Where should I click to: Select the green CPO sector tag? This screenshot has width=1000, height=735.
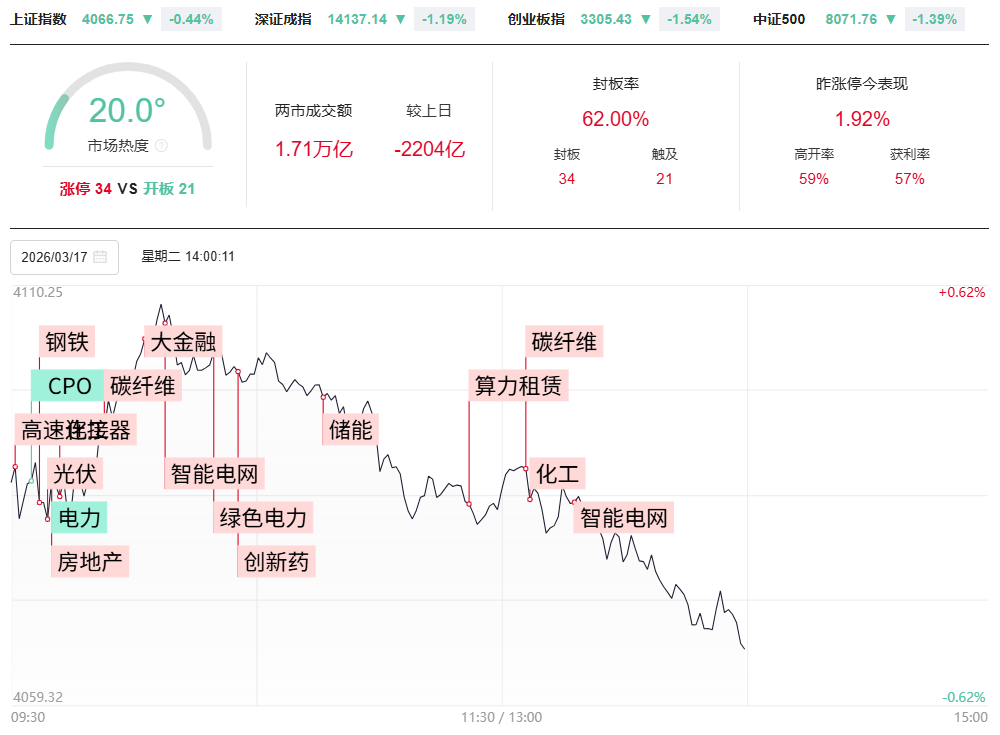click(x=68, y=386)
